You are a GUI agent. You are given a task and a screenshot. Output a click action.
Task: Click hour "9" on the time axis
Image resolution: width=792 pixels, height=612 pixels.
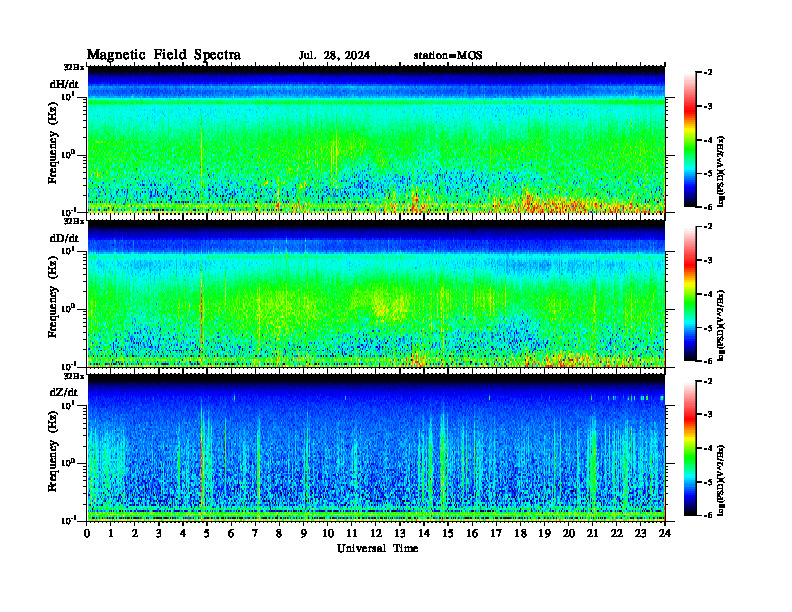coord(304,533)
